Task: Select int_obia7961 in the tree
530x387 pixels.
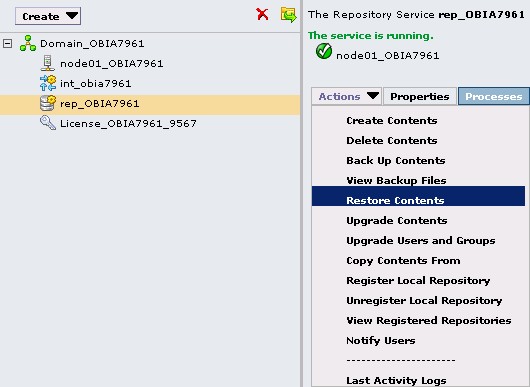Action: tap(95, 83)
